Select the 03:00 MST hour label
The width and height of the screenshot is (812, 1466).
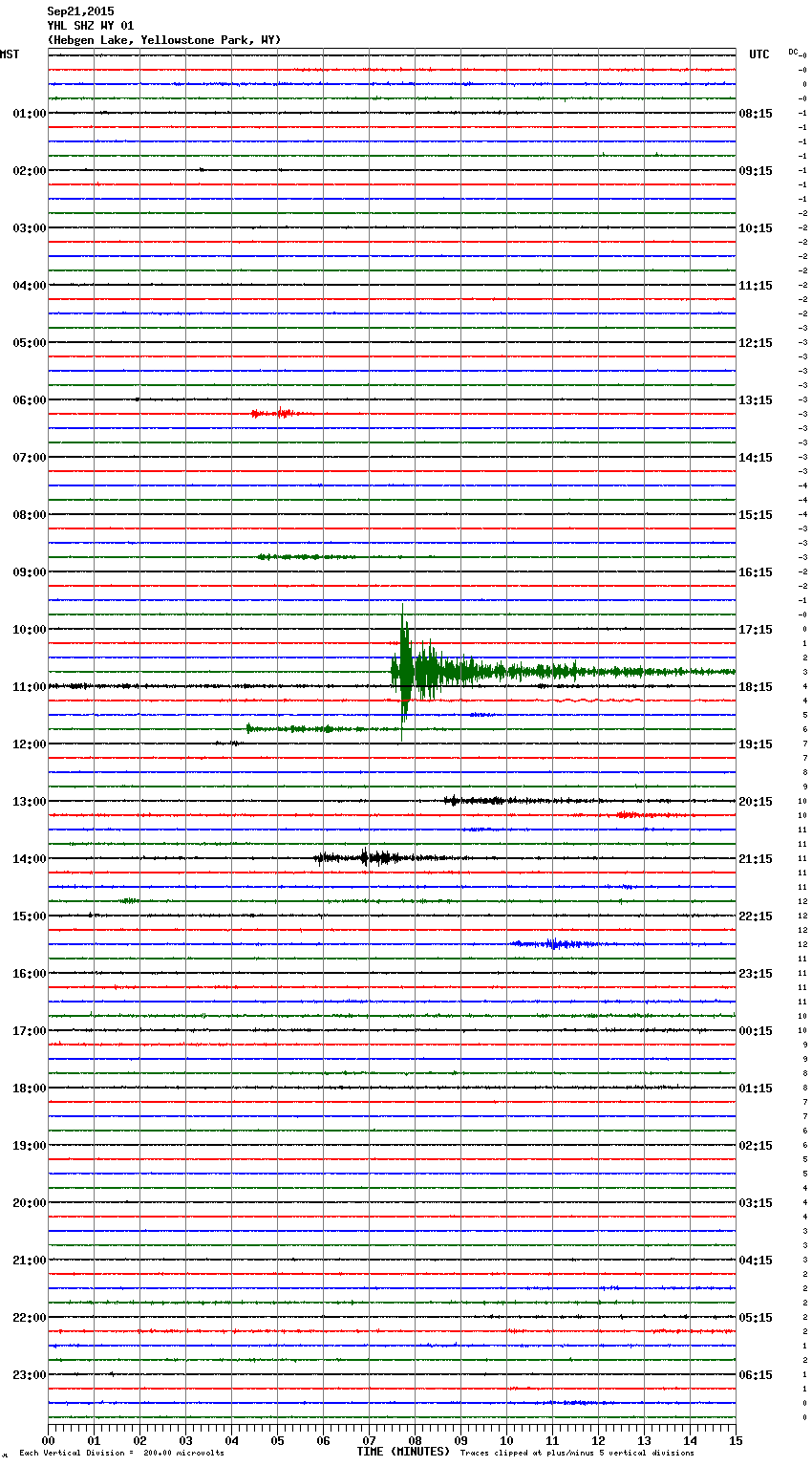pos(29,228)
